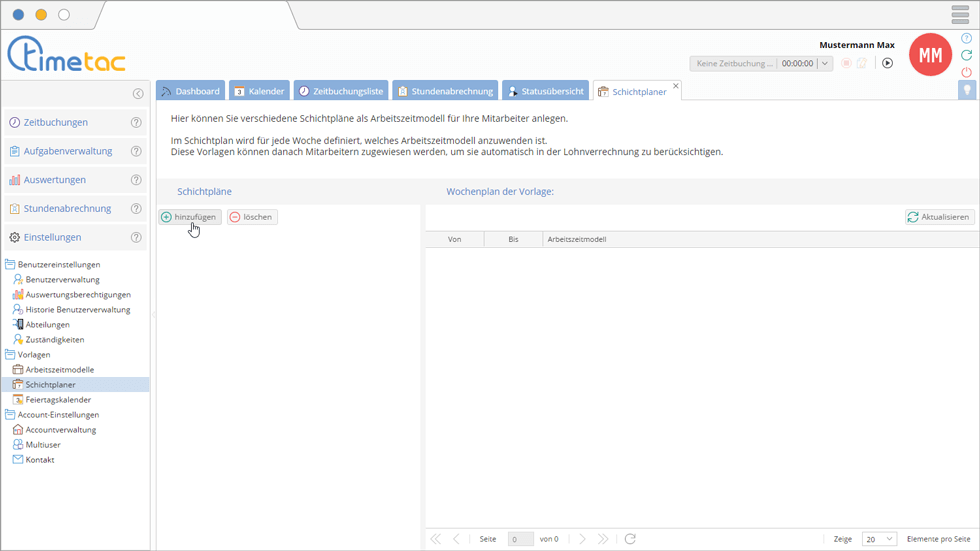Collapse the left sidebar with arrow icon
980x551 pixels.
pyautogui.click(x=138, y=94)
